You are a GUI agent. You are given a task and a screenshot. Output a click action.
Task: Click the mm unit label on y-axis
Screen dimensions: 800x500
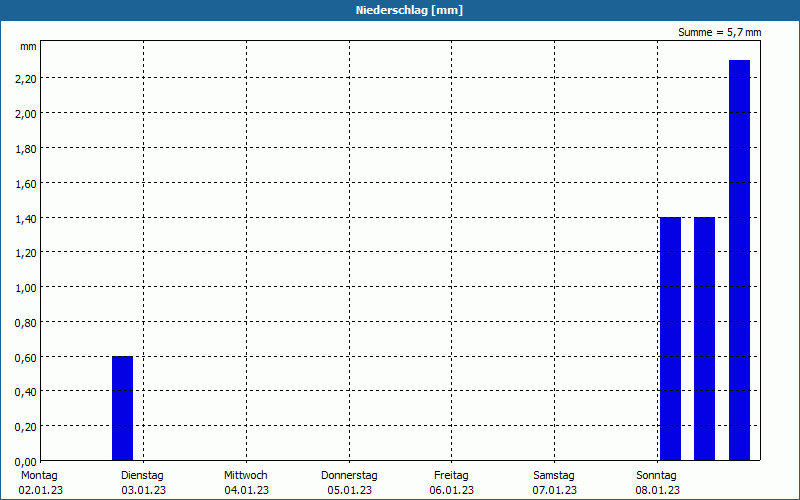[x=29, y=47]
